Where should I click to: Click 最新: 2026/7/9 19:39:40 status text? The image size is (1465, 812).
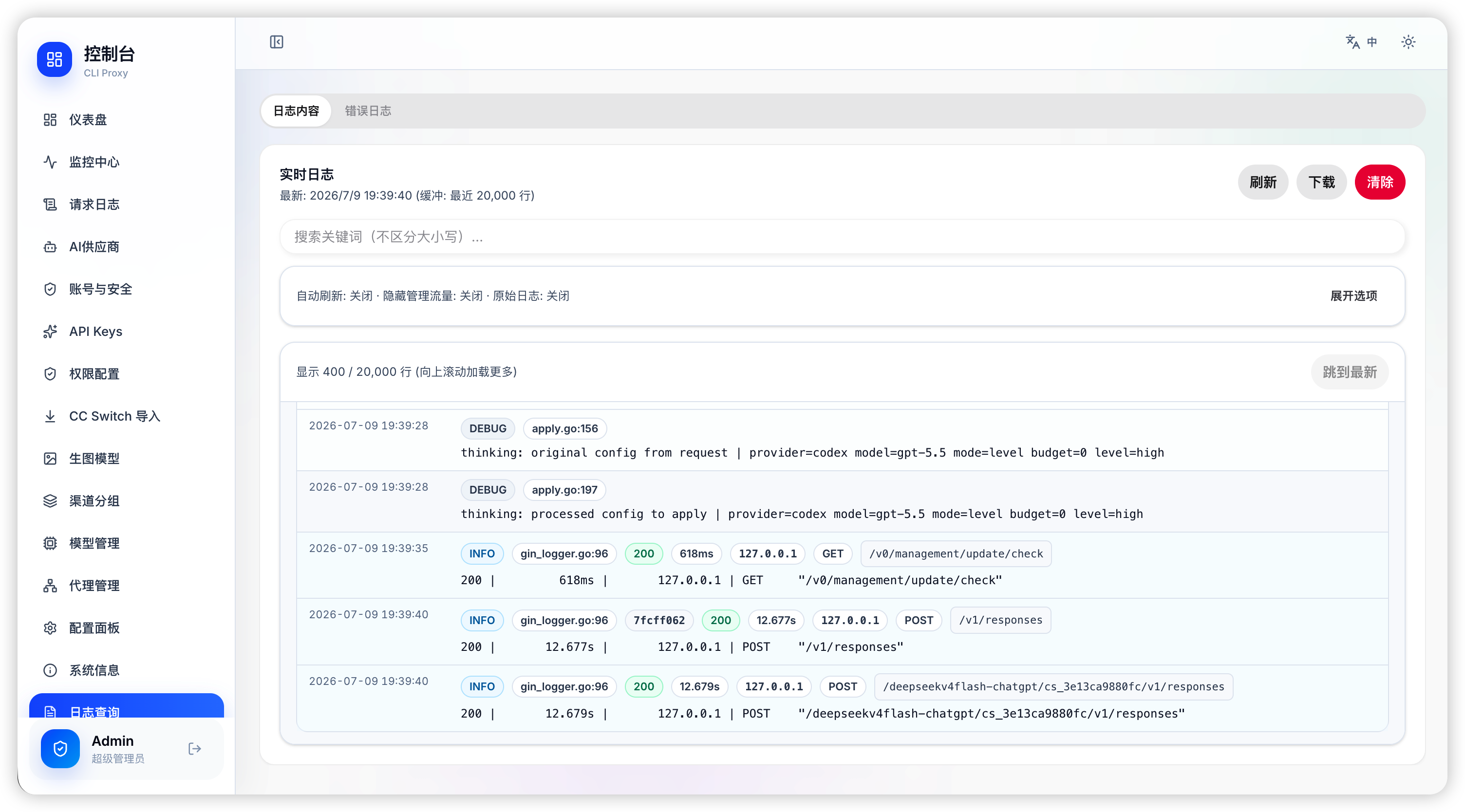[407, 196]
